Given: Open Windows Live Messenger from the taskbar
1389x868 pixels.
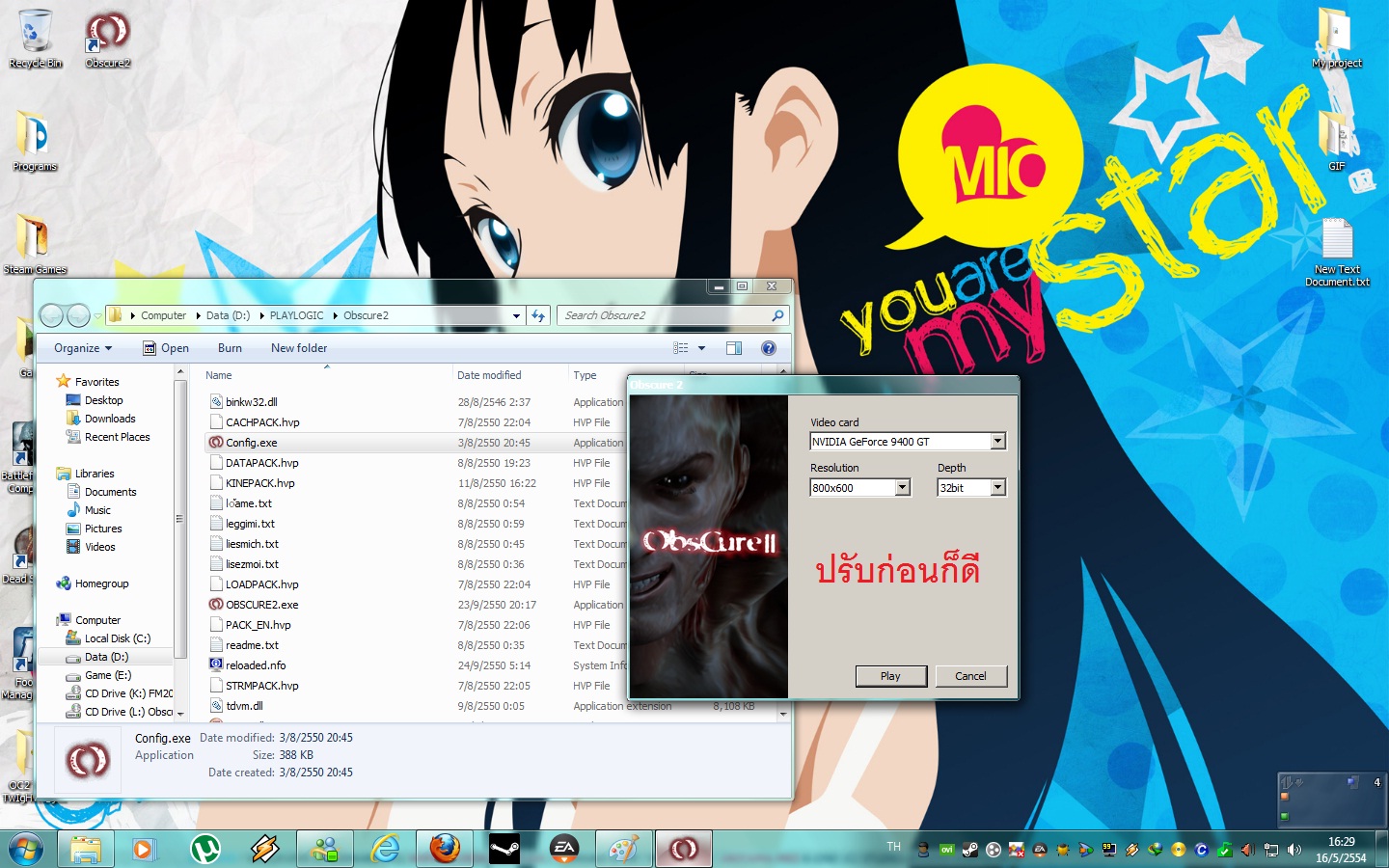Looking at the screenshot, I should click(x=325, y=849).
